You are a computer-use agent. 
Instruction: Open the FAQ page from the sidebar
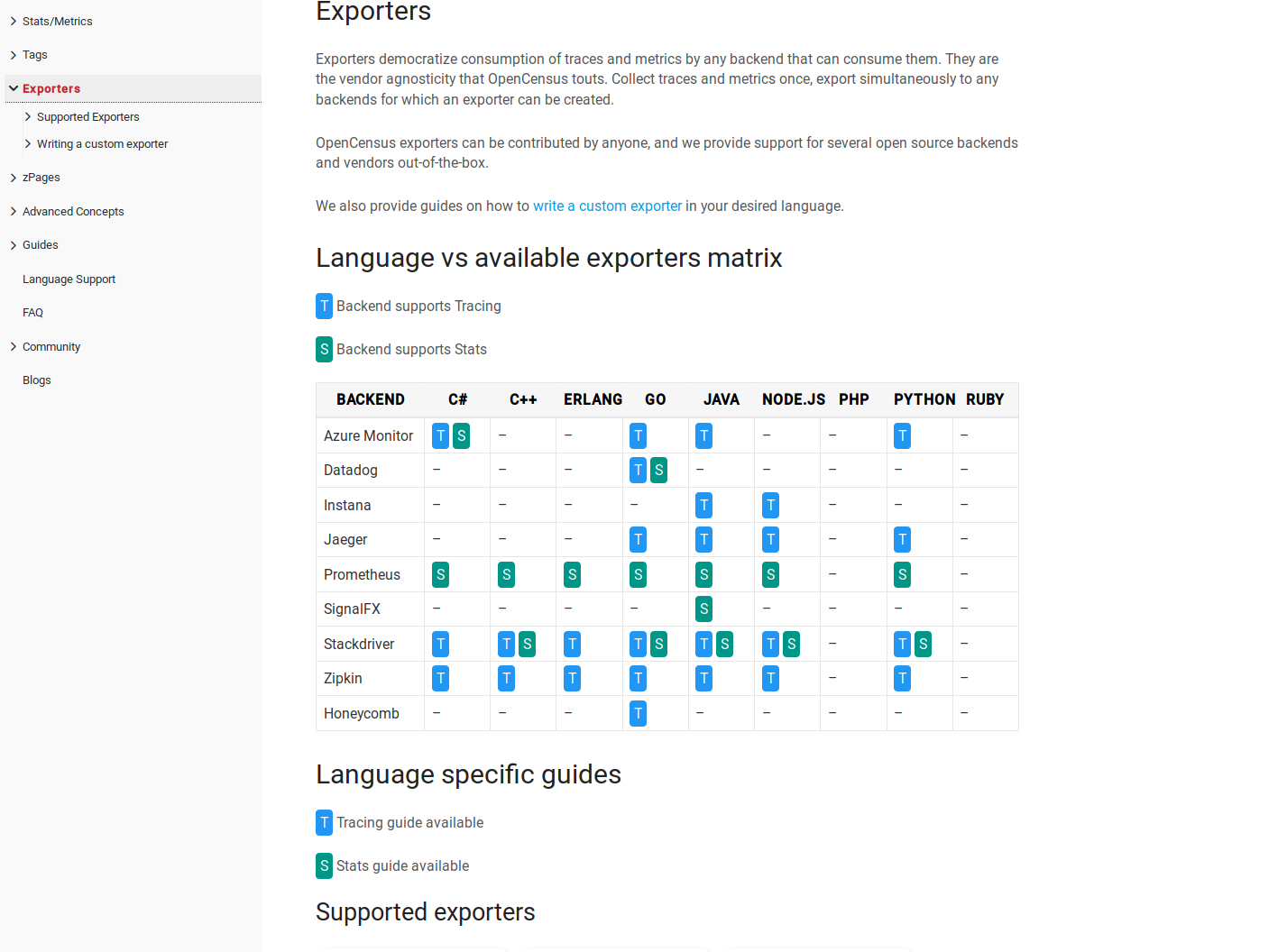pyautogui.click(x=32, y=312)
